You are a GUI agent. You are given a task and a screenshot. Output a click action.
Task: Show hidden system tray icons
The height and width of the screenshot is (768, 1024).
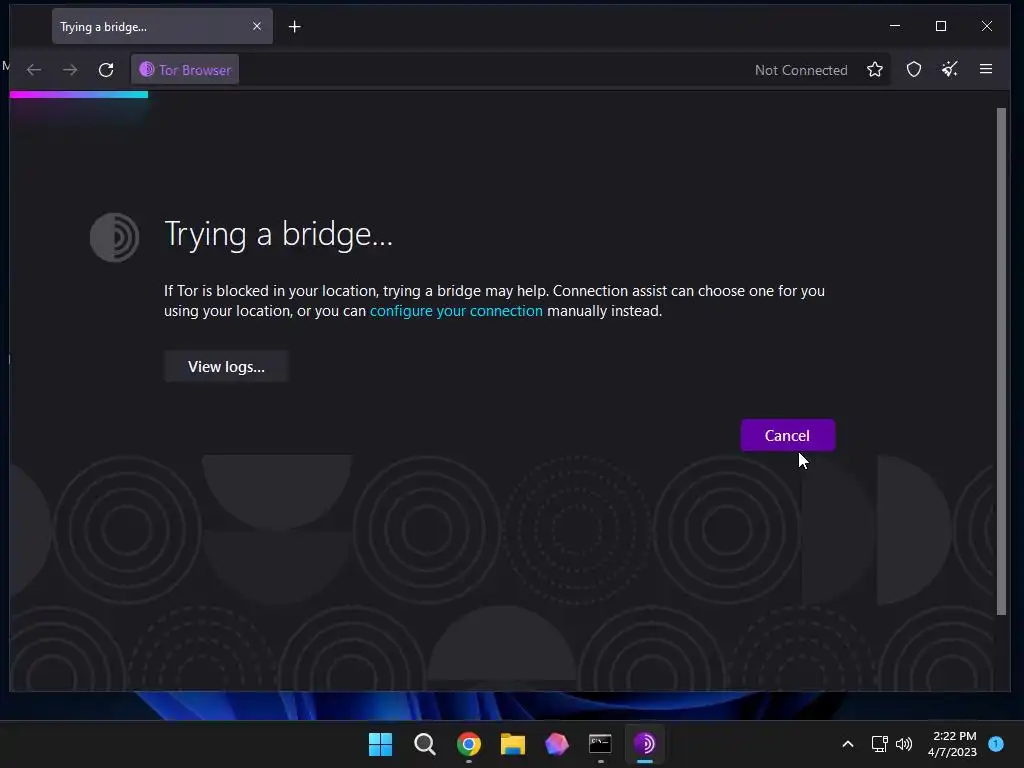[x=848, y=744]
